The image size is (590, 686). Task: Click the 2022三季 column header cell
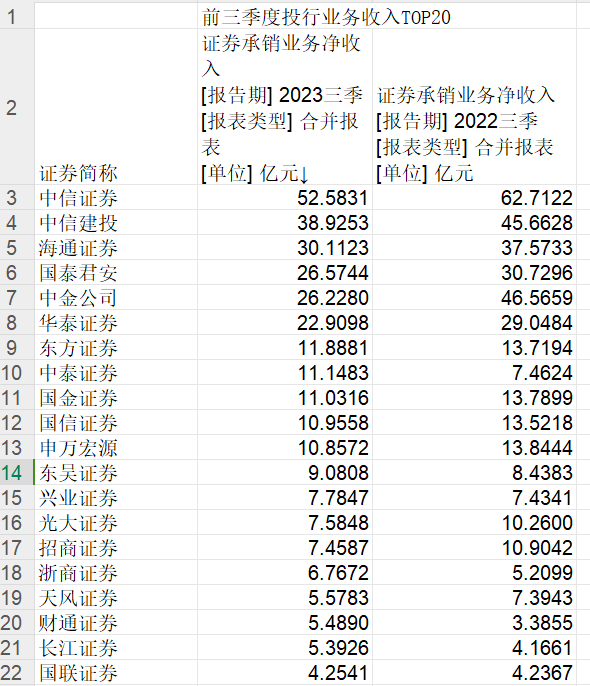point(474,107)
